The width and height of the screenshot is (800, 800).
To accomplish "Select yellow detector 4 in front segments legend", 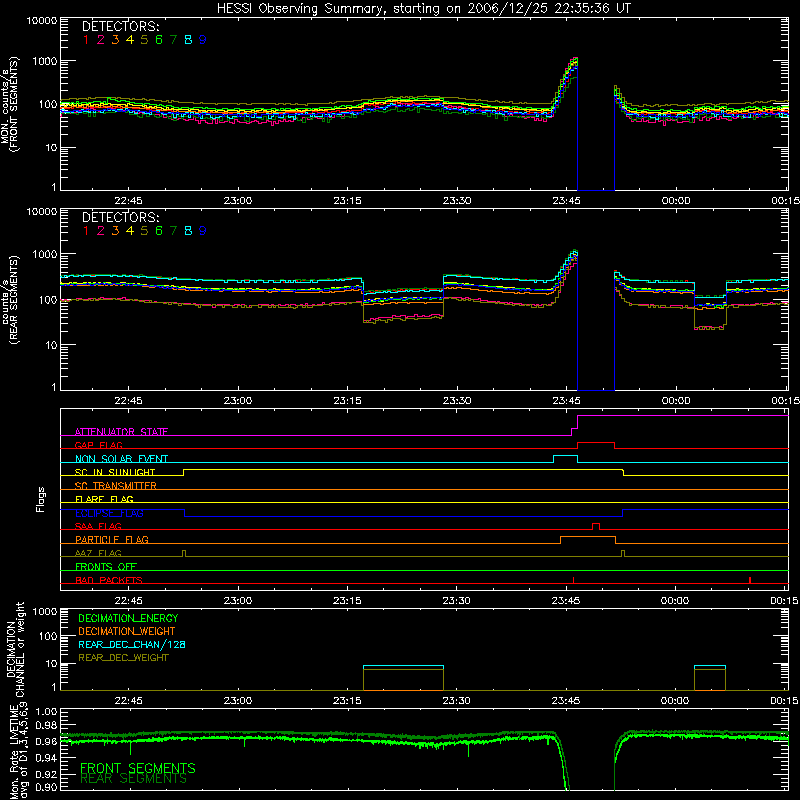I will tap(130, 40).
